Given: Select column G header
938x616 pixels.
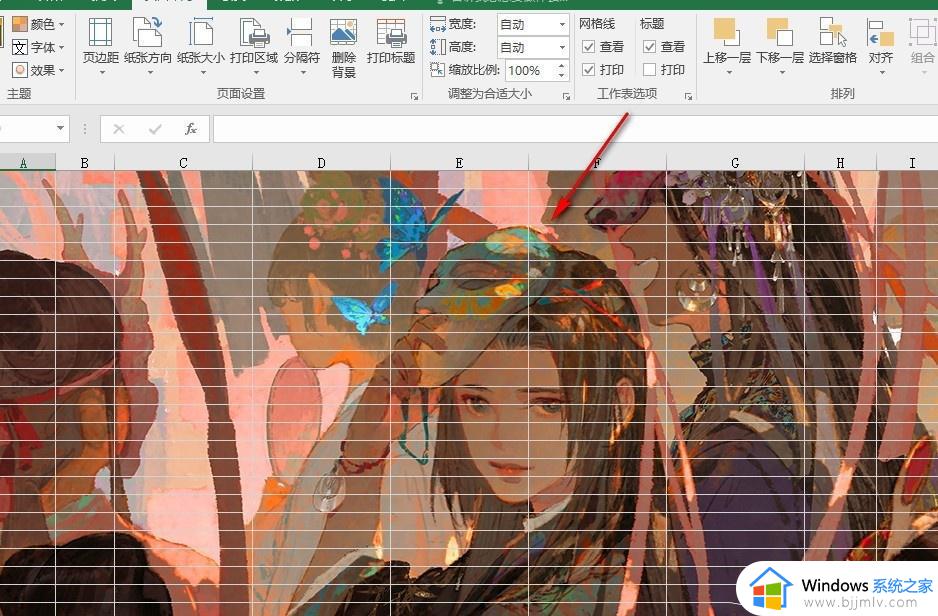Looking at the screenshot, I should 735,163.
